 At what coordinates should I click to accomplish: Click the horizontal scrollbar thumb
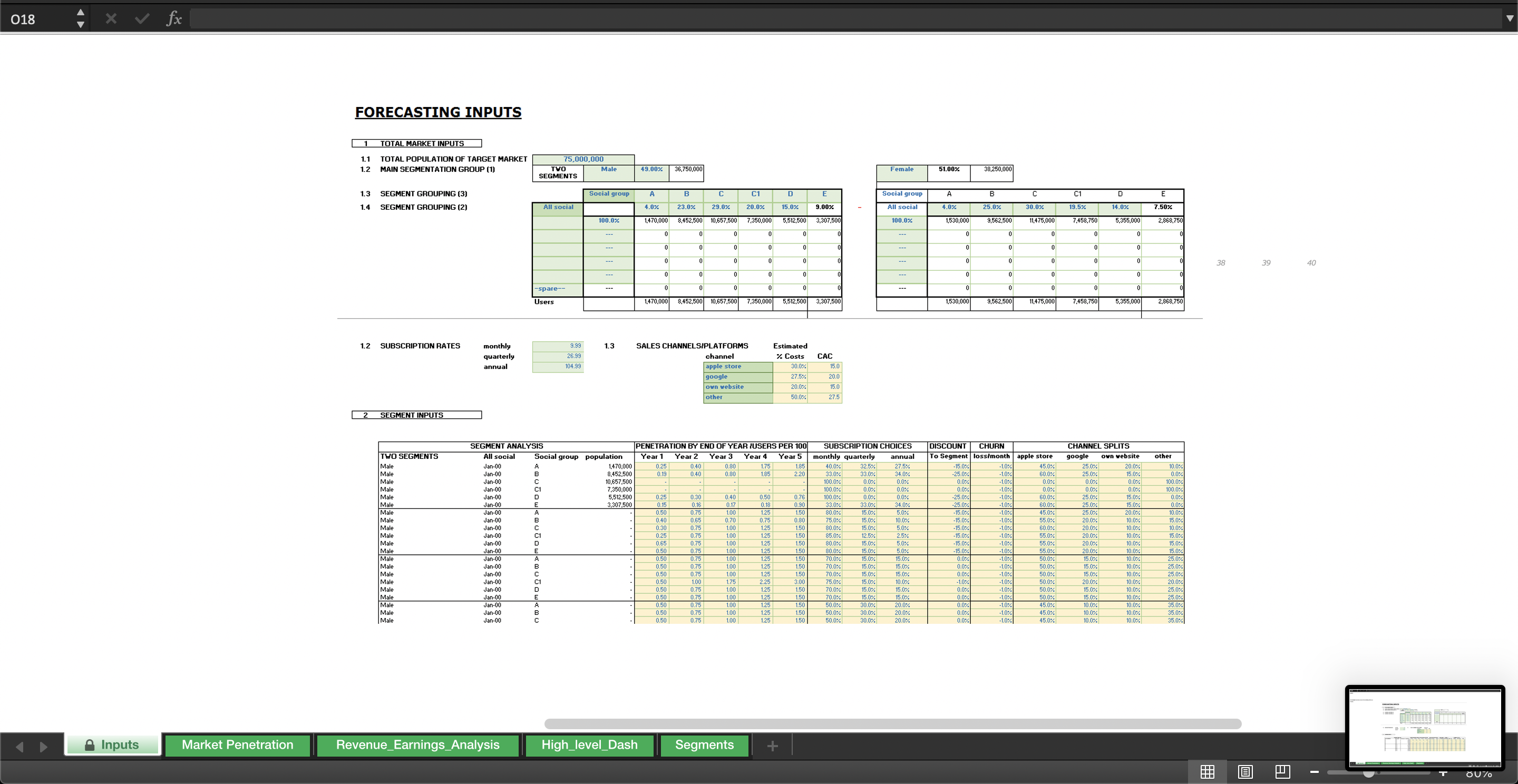[893, 723]
